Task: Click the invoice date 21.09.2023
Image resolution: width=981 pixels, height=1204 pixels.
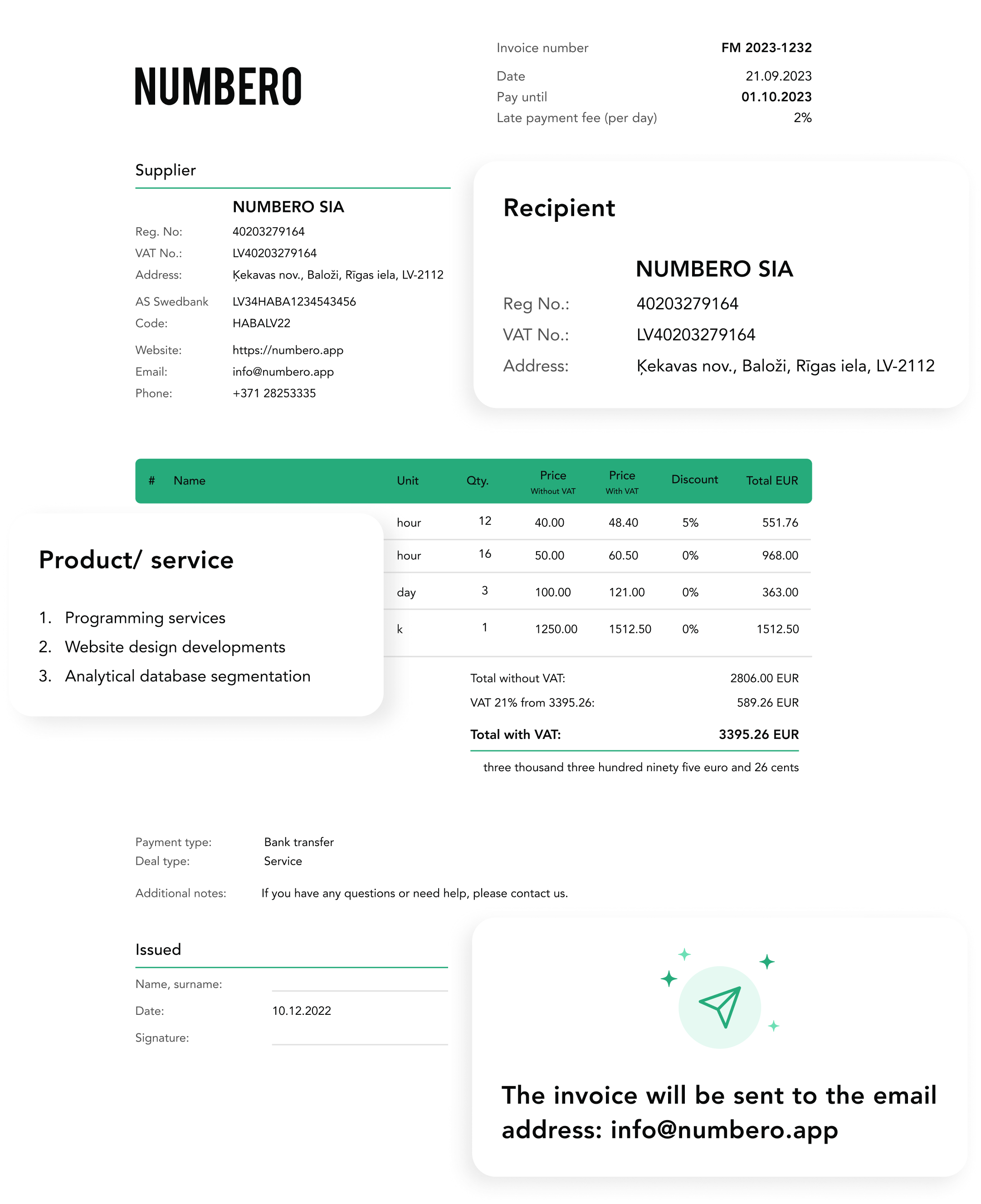Action: pyautogui.click(x=778, y=76)
